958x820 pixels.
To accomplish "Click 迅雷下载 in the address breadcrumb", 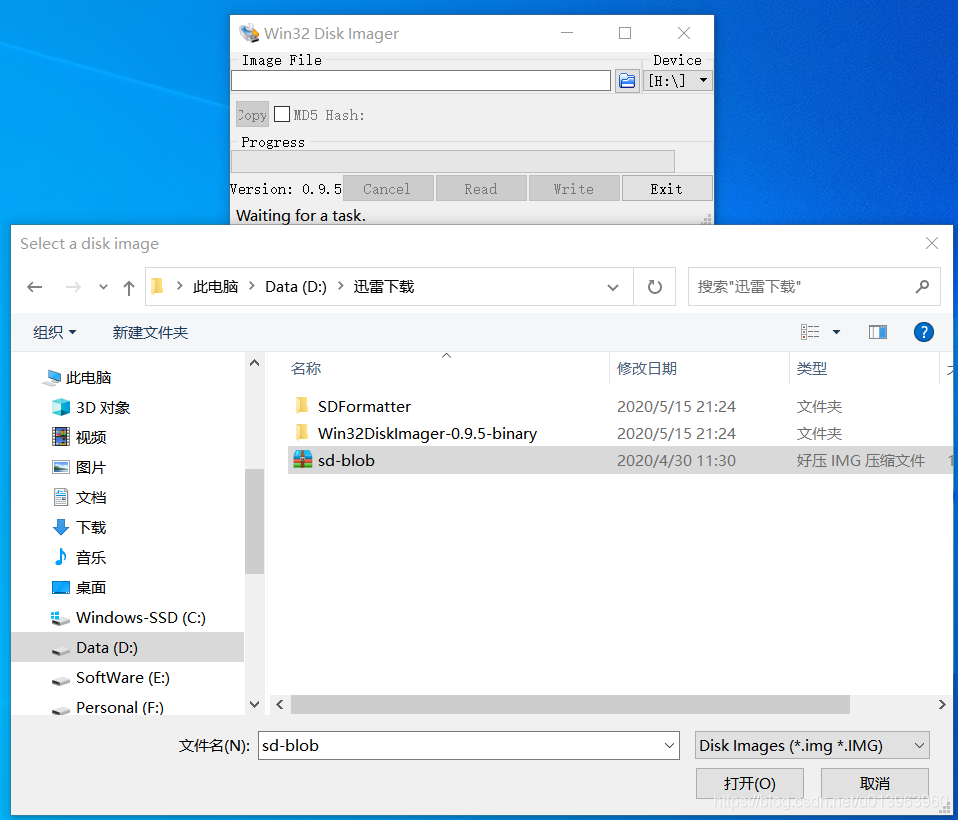I will point(384,287).
